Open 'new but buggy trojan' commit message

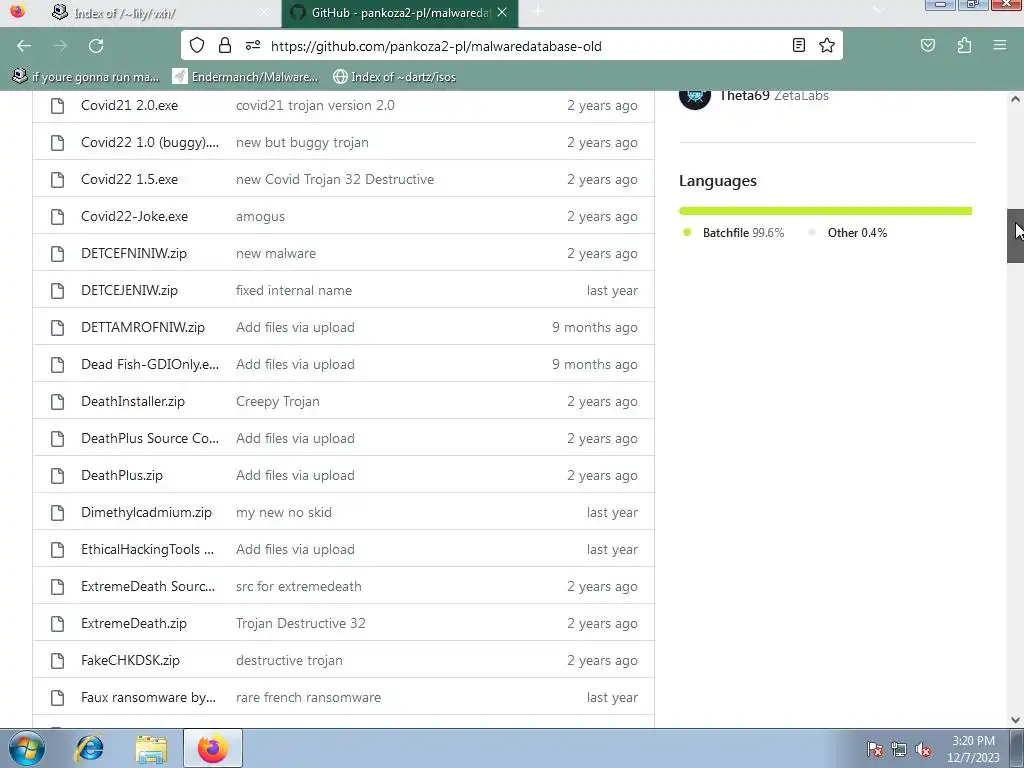pos(302,142)
